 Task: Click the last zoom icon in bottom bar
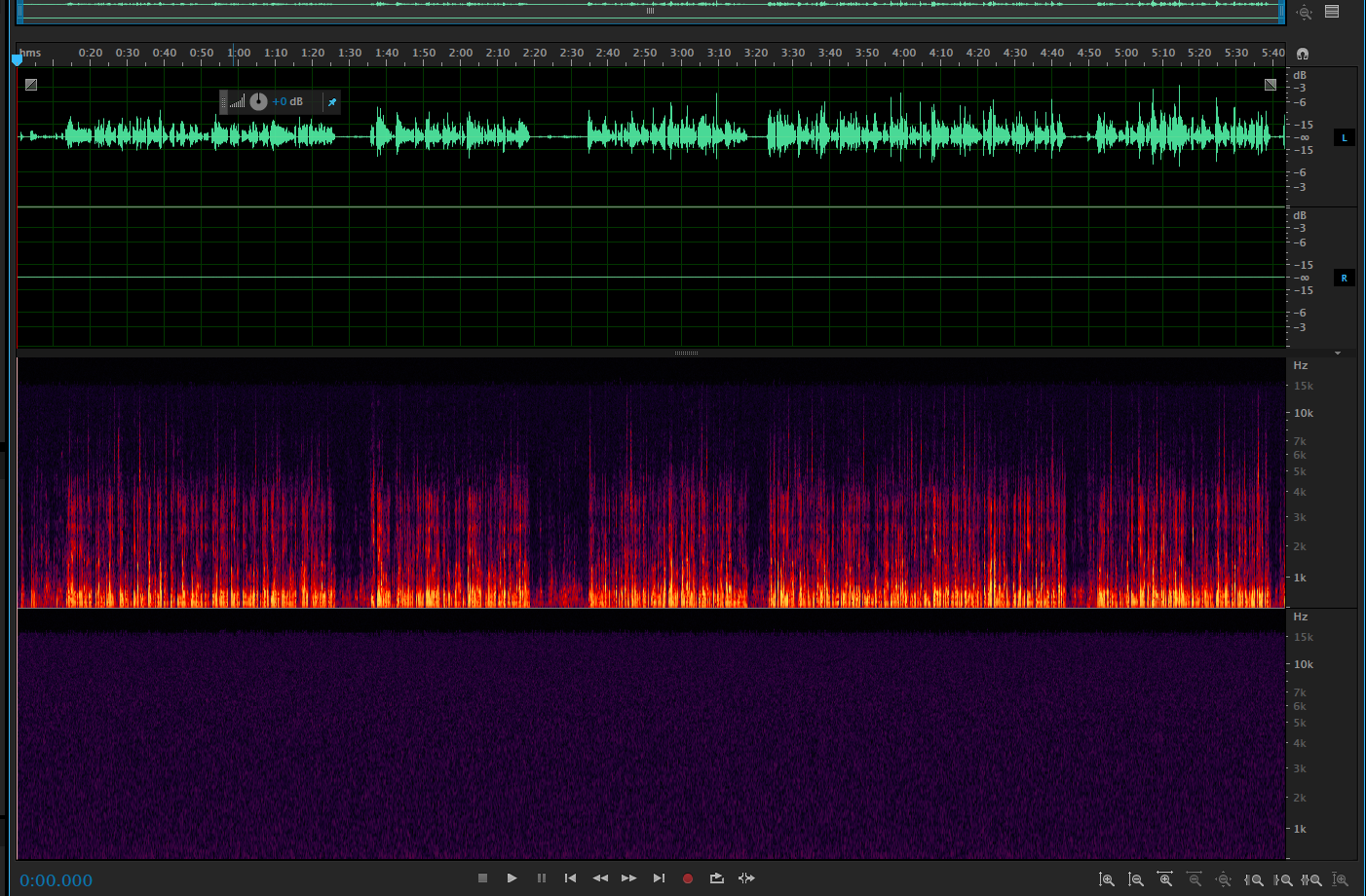pos(1341,879)
